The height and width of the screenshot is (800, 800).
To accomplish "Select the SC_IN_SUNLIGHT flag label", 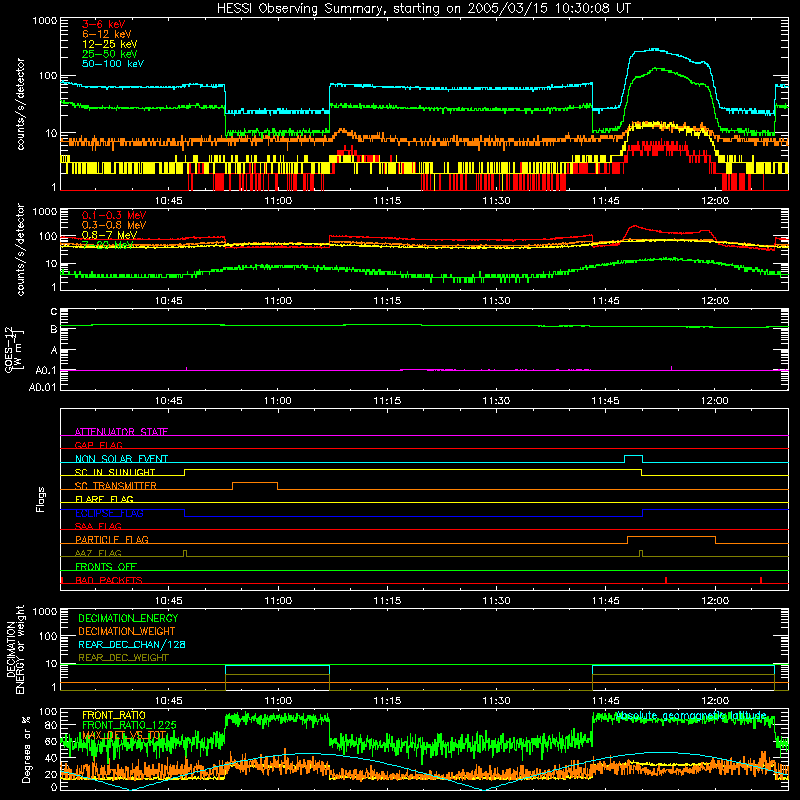I will click(x=115, y=472).
